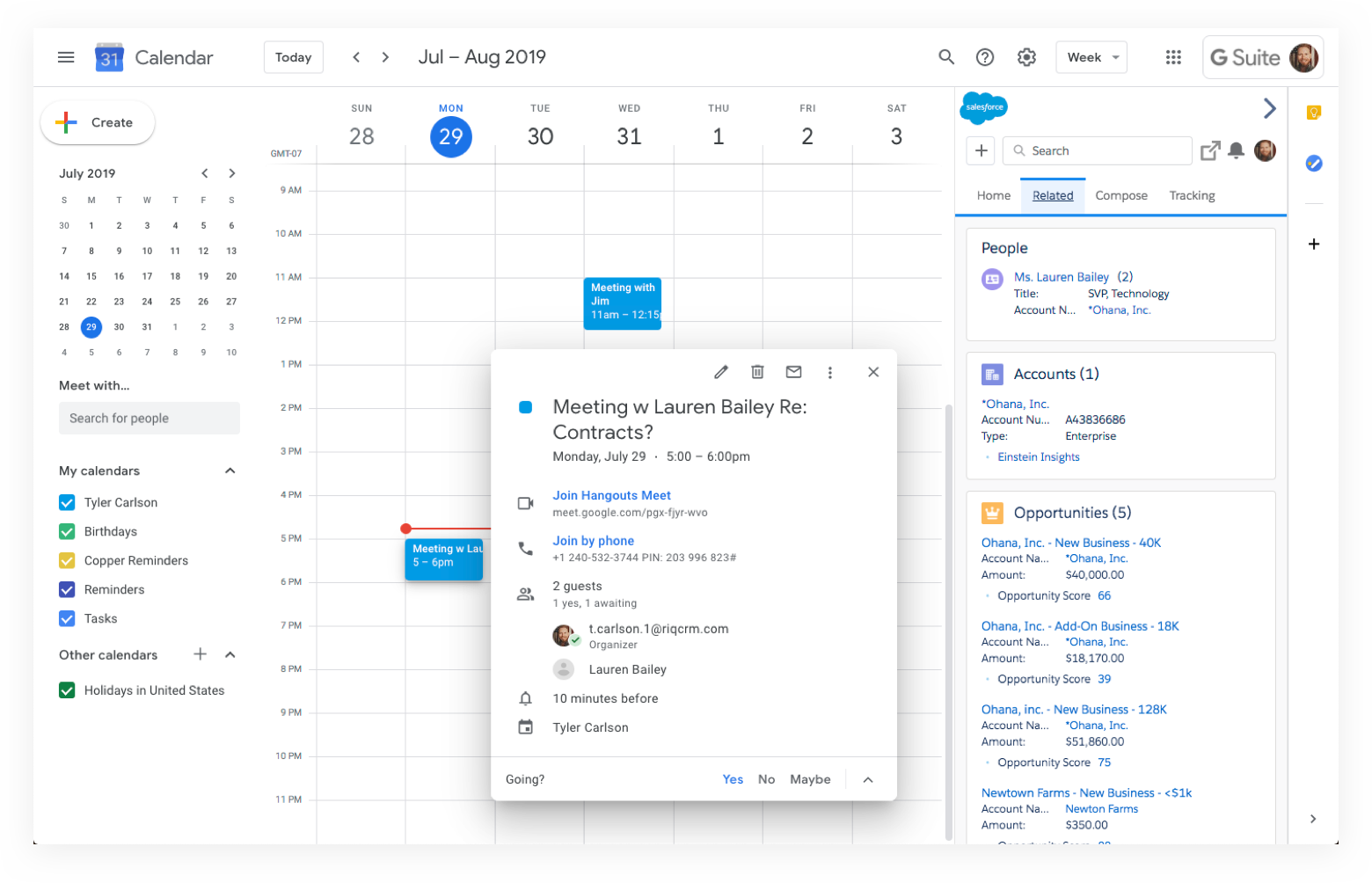This screenshot has height=883, width=1372.
Task: Add other calendars plus icon
Action: tap(201, 653)
